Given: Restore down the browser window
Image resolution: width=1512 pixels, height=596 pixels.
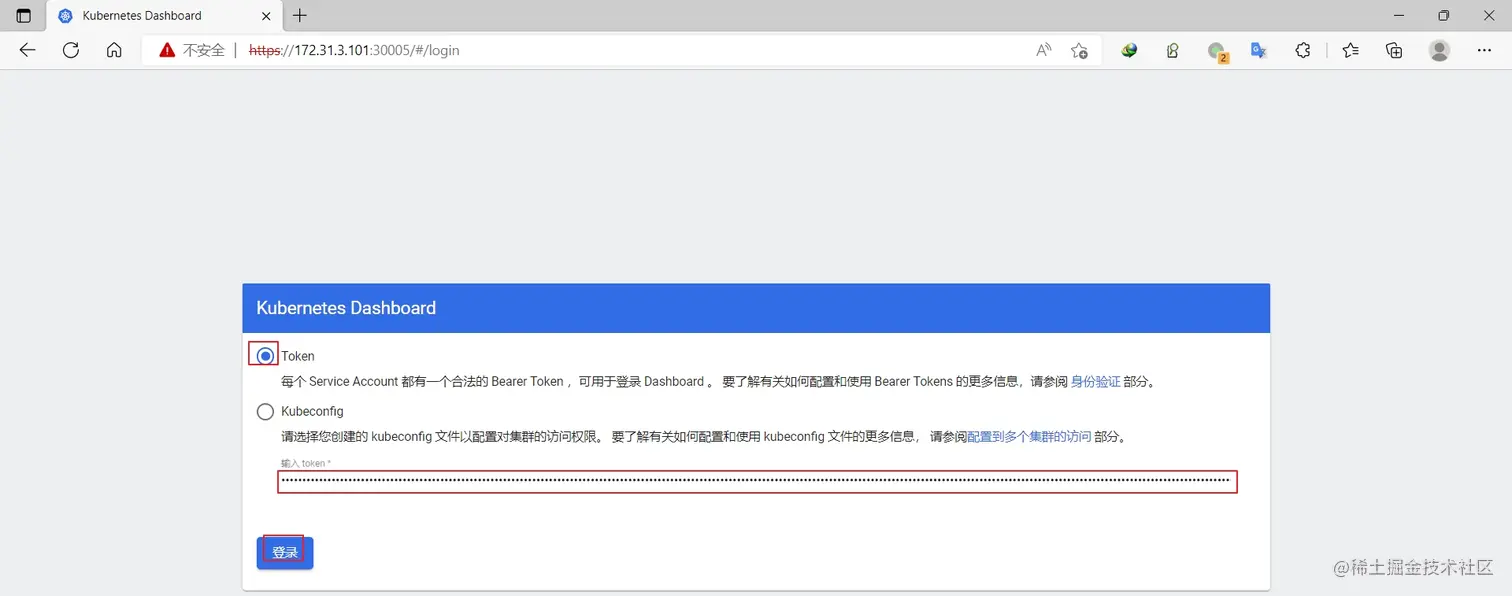Looking at the screenshot, I should (1443, 15).
